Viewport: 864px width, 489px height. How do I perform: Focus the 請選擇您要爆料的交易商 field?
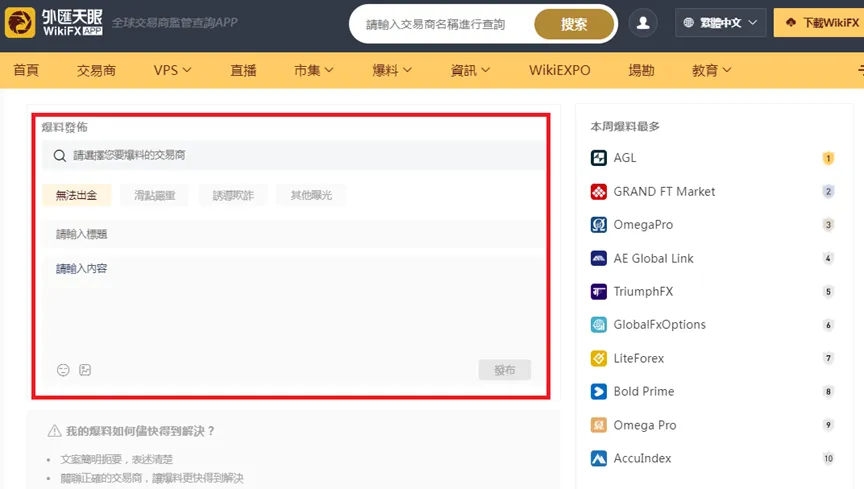(293, 155)
